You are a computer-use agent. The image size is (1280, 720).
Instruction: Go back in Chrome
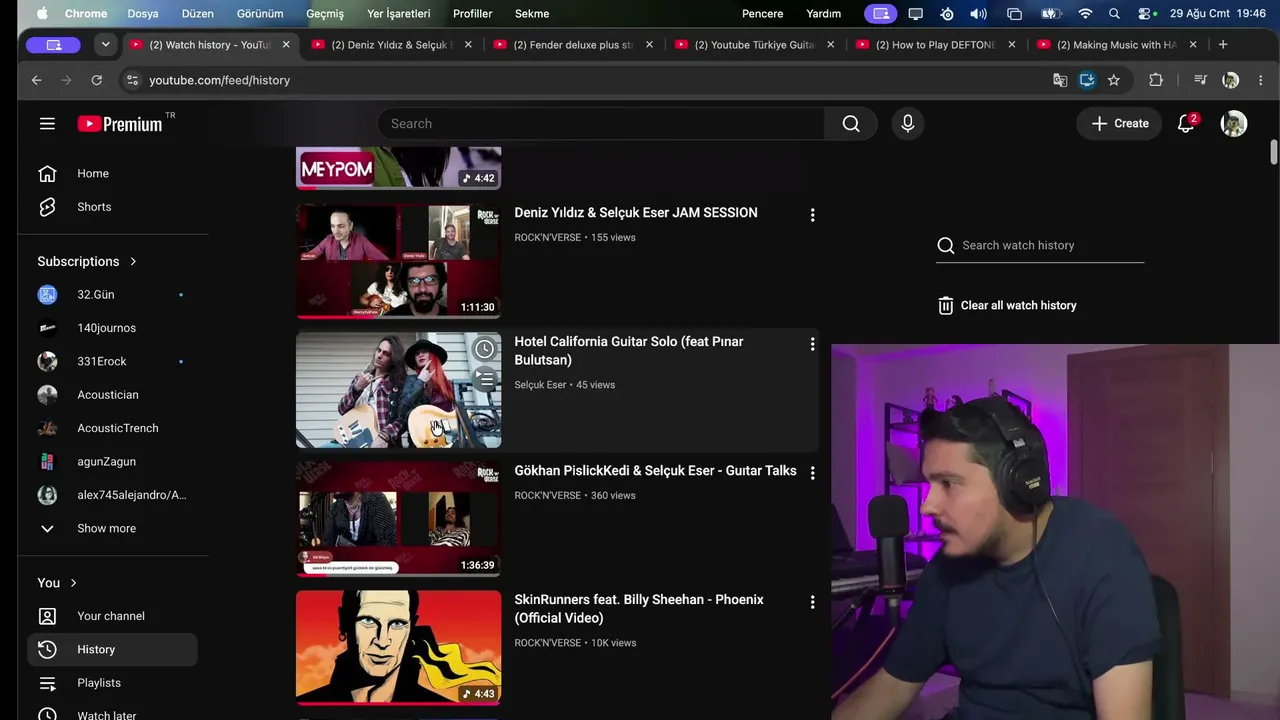(x=37, y=80)
